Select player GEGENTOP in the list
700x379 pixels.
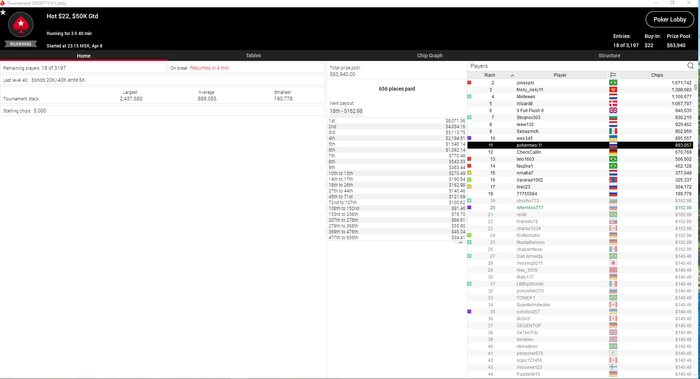click(529, 325)
